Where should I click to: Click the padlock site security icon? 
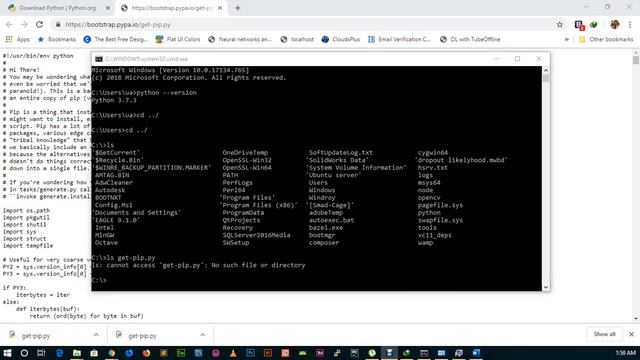point(58,24)
